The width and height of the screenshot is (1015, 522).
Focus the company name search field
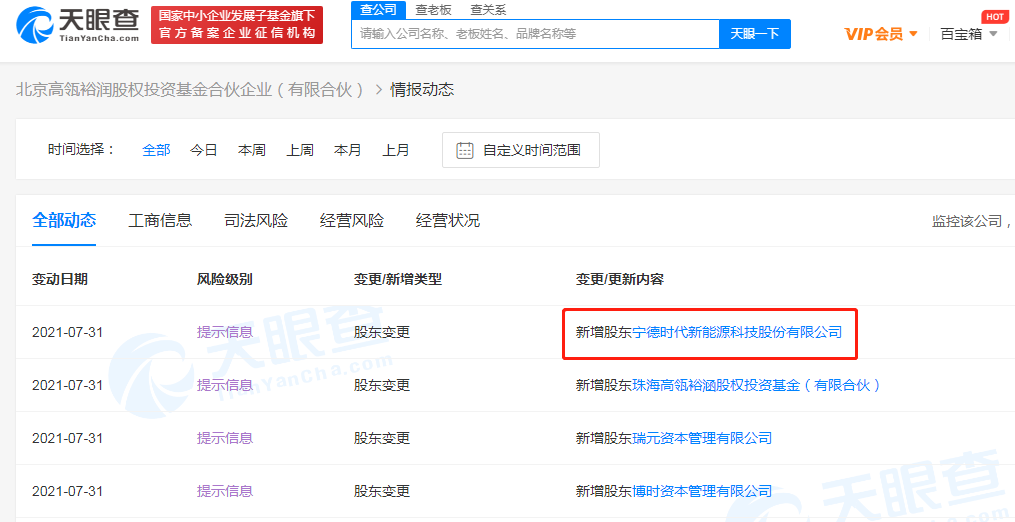pyautogui.click(x=535, y=34)
